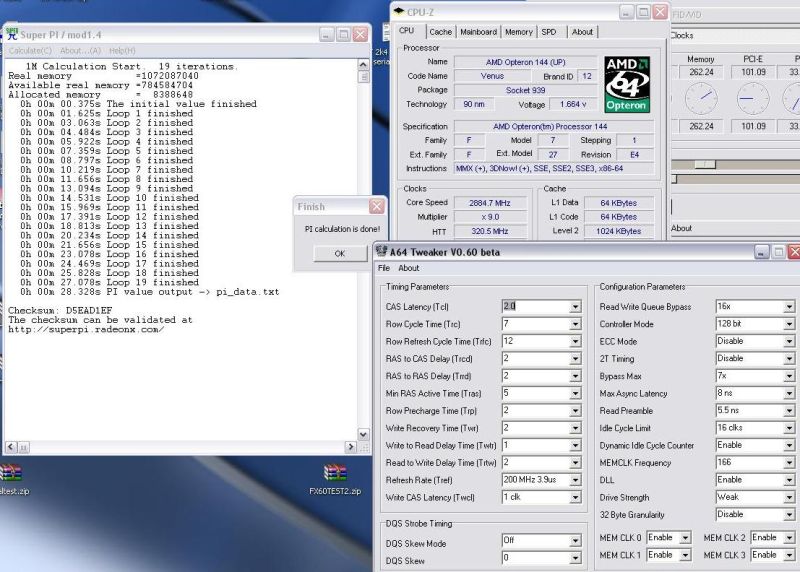Expand the 32 Byte Granularity dropdown
The height and width of the screenshot is (572, 800).
coord(789,515)
